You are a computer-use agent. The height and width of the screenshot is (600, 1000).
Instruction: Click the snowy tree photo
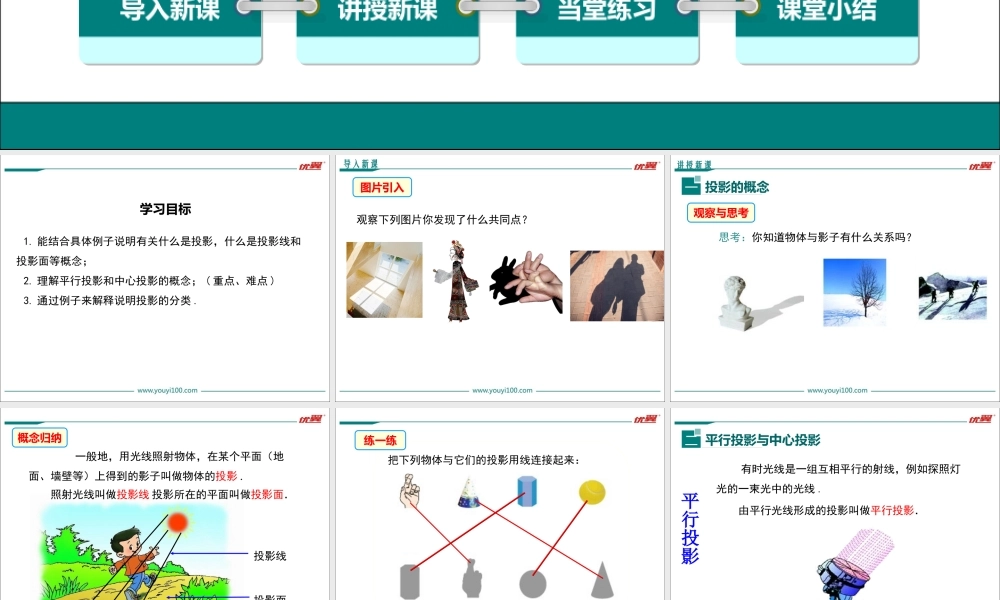point(854,292)
